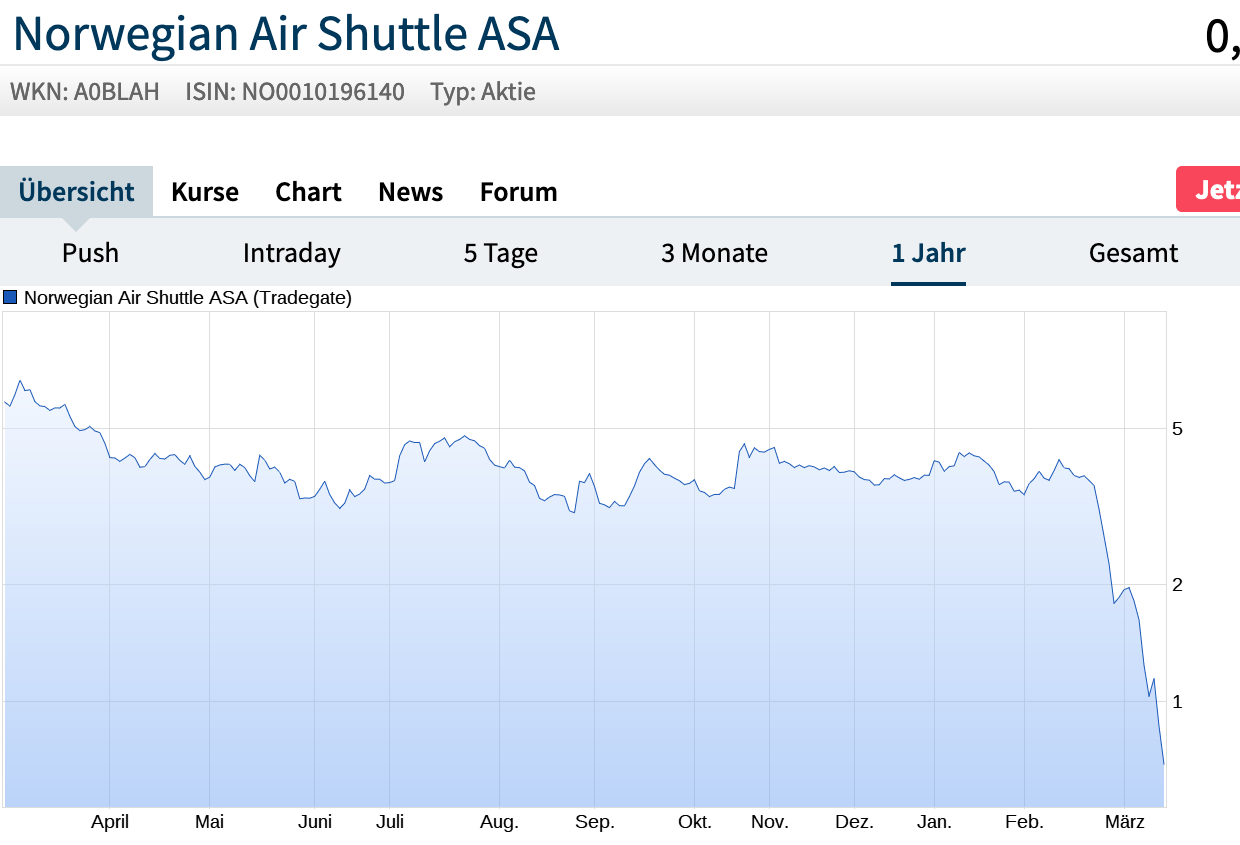Click the Juli label on chart axis
The image size is (1240, 845).
390,822
